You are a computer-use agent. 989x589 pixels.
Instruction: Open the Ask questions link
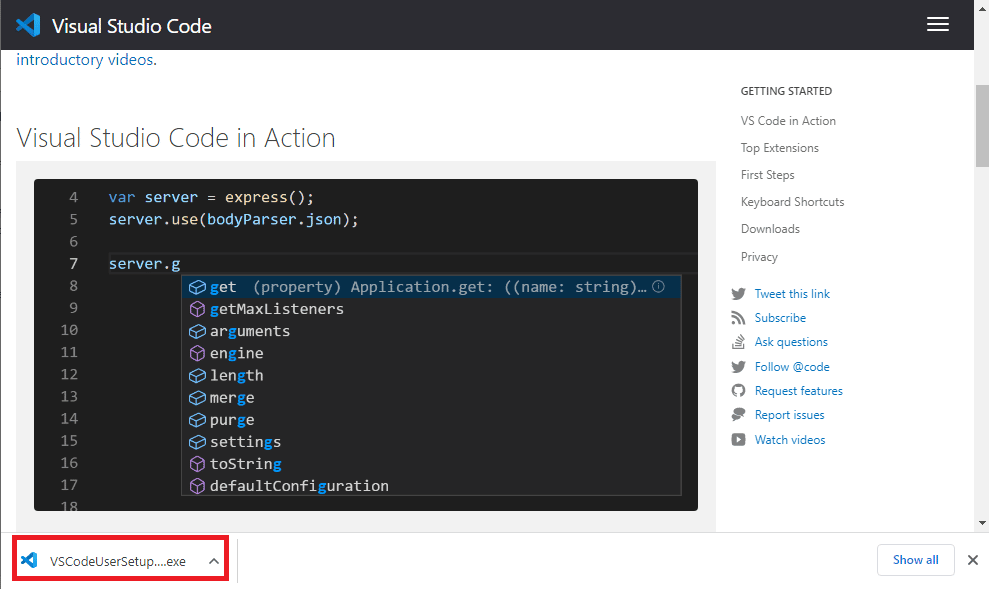[x=791, y=342]
